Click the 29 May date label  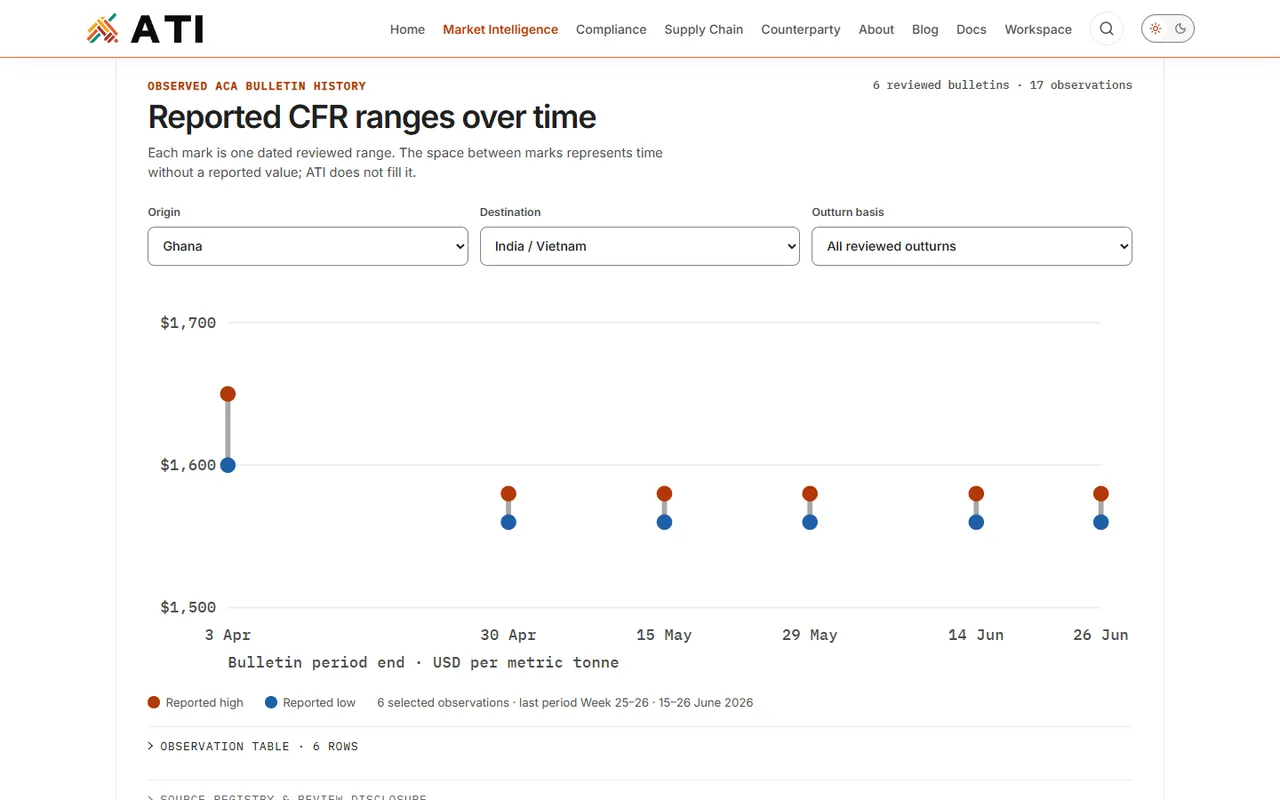pyautogui.click(x=810, y=635)
